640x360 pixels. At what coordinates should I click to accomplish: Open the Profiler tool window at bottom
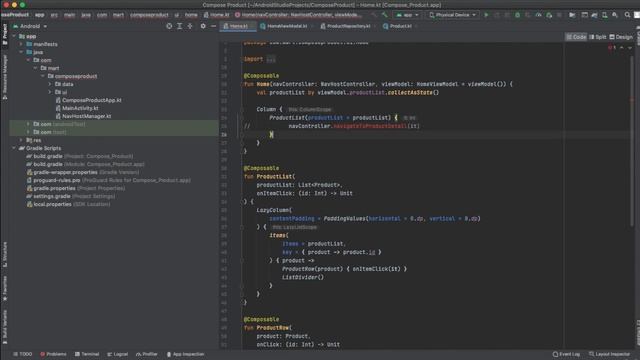[x=147, y=354]
